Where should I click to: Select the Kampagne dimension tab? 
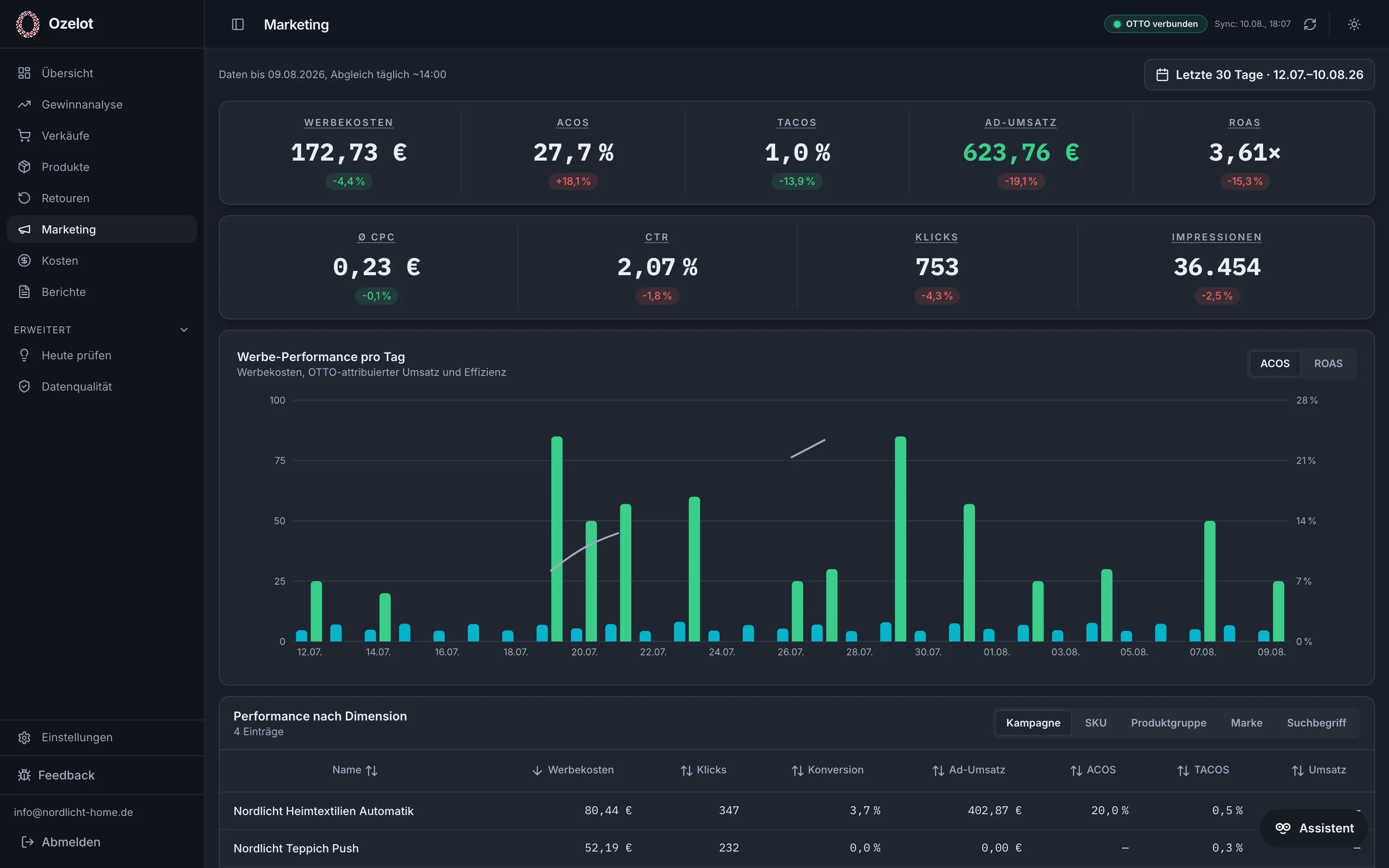pos(1033,723)
